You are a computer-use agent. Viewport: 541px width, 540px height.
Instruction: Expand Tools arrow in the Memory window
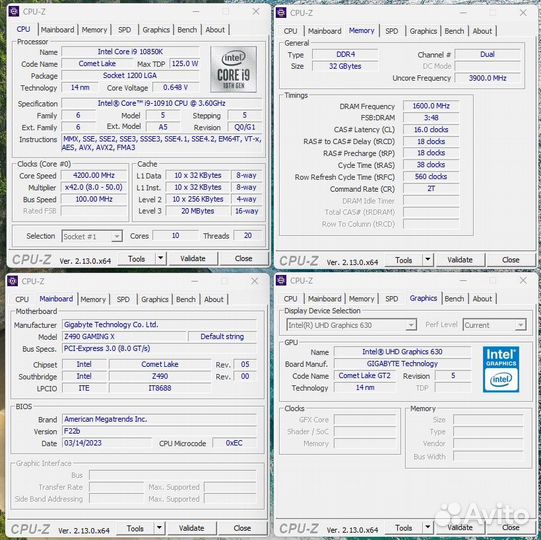point(428,260)
